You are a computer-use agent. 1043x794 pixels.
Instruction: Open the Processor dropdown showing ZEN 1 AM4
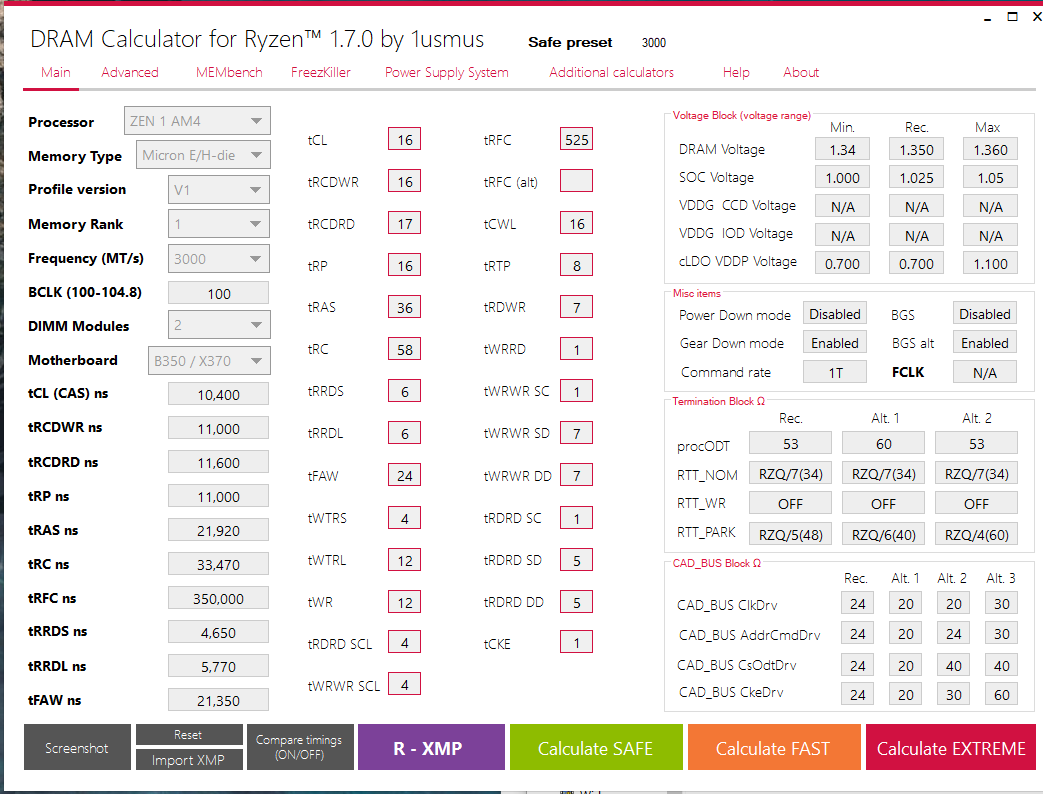pyautogui.click(x=197, y=121)
